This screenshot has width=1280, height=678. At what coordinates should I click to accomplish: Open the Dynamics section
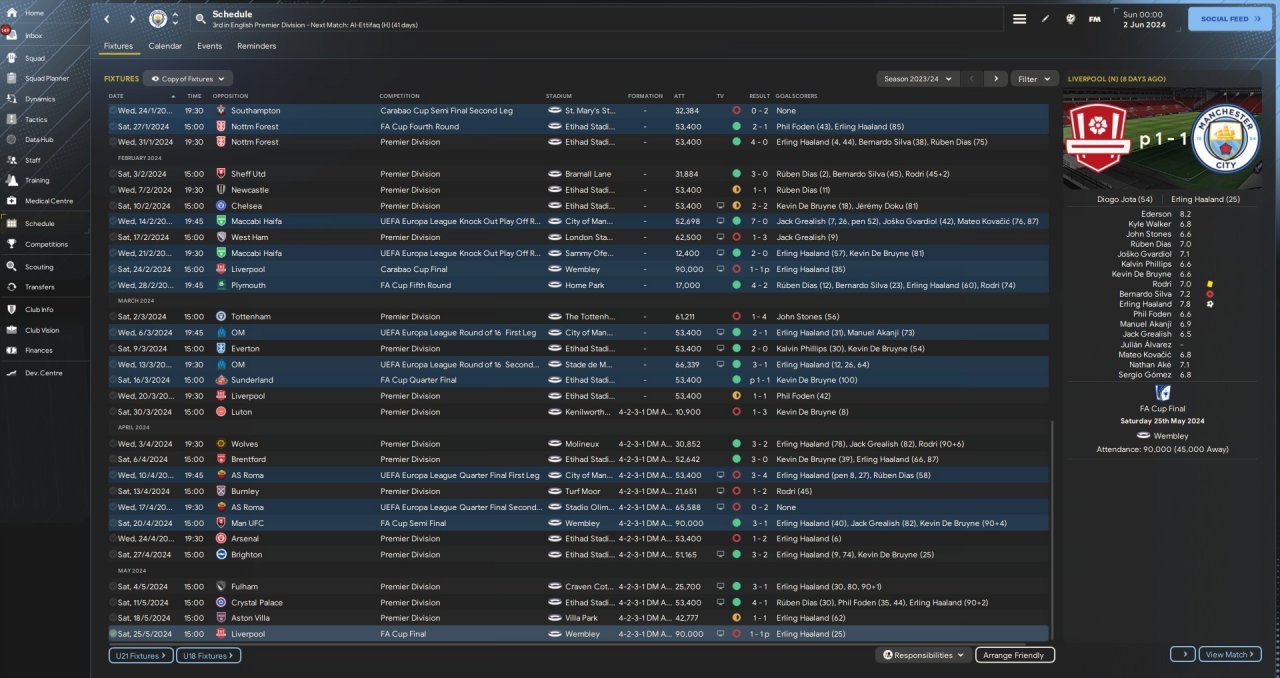40,99
